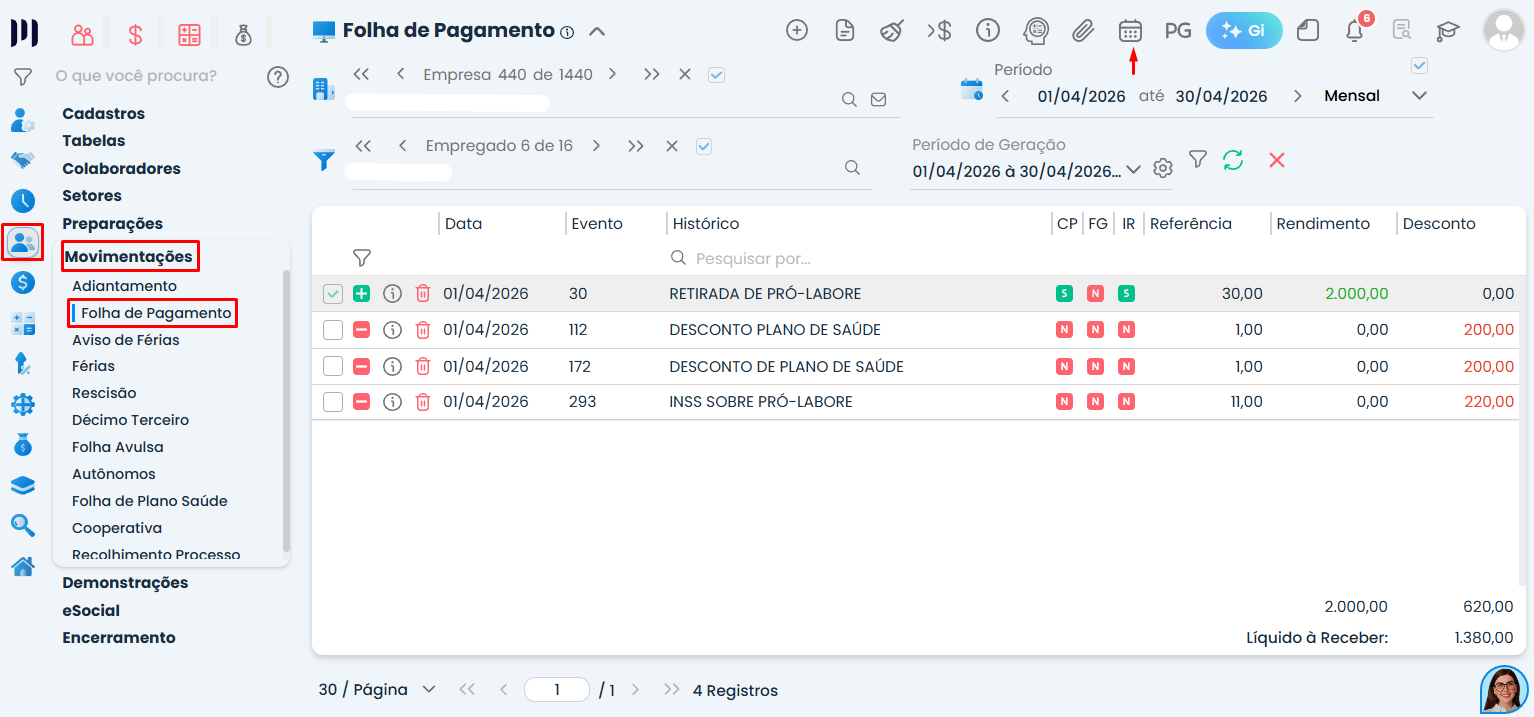Image resolution: width=1534 pixels, height=717 pixels.
Task: Open the Cadastros menu
Action: [103, 114]
